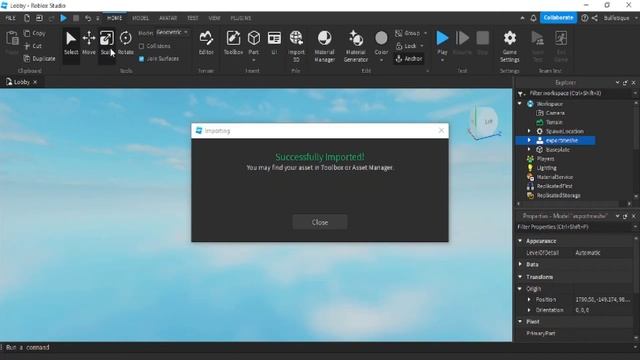Screen dimensions: 640x360
Task: Click the large Play button in ribbon
Action: (x=442, y=38)
